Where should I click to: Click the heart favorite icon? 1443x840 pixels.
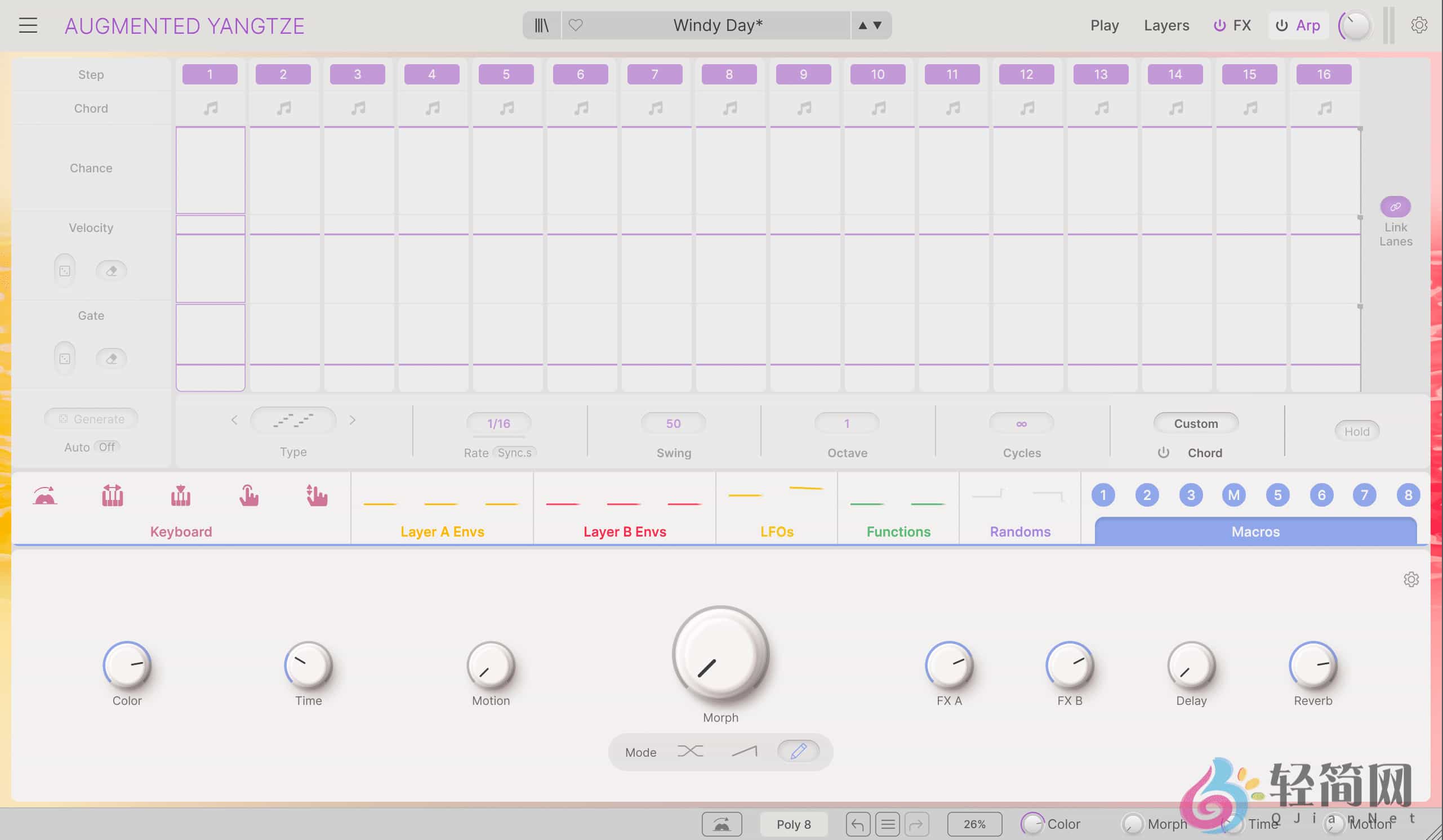click(576, 25)
